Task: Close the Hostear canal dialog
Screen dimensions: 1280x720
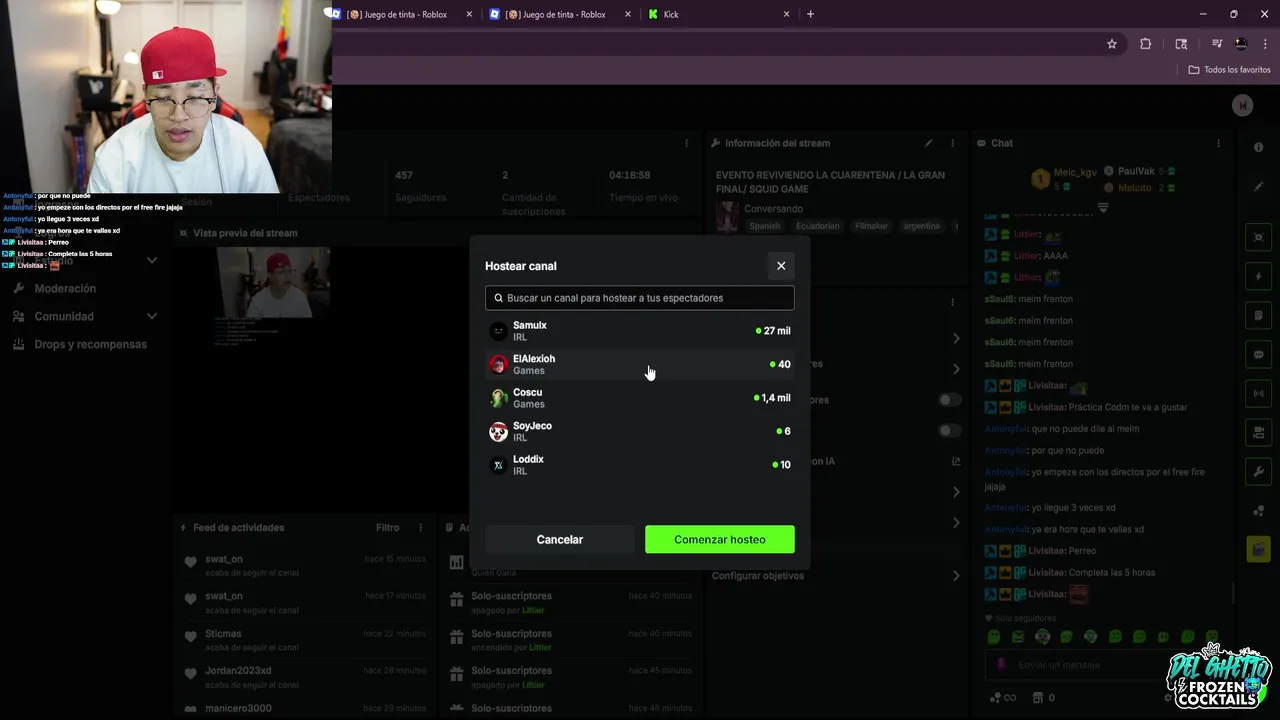Action: pyautogui.click(x=781, y=266)
